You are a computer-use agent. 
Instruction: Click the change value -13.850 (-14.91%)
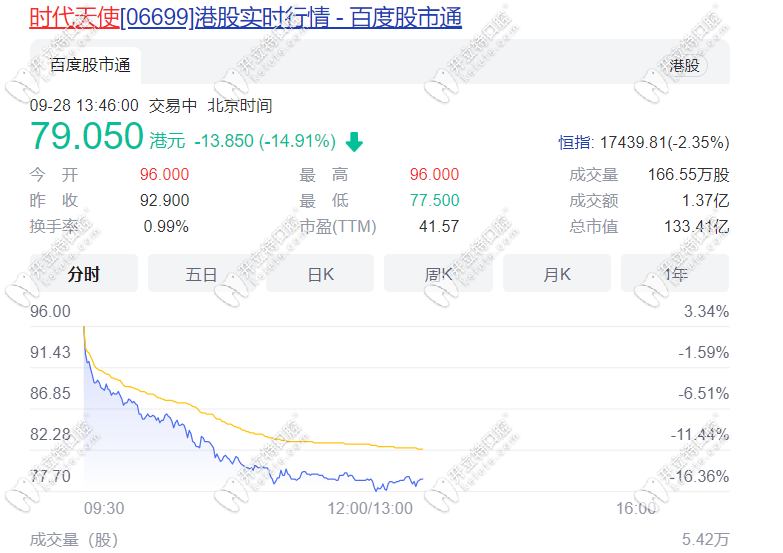tap(265, 141)
